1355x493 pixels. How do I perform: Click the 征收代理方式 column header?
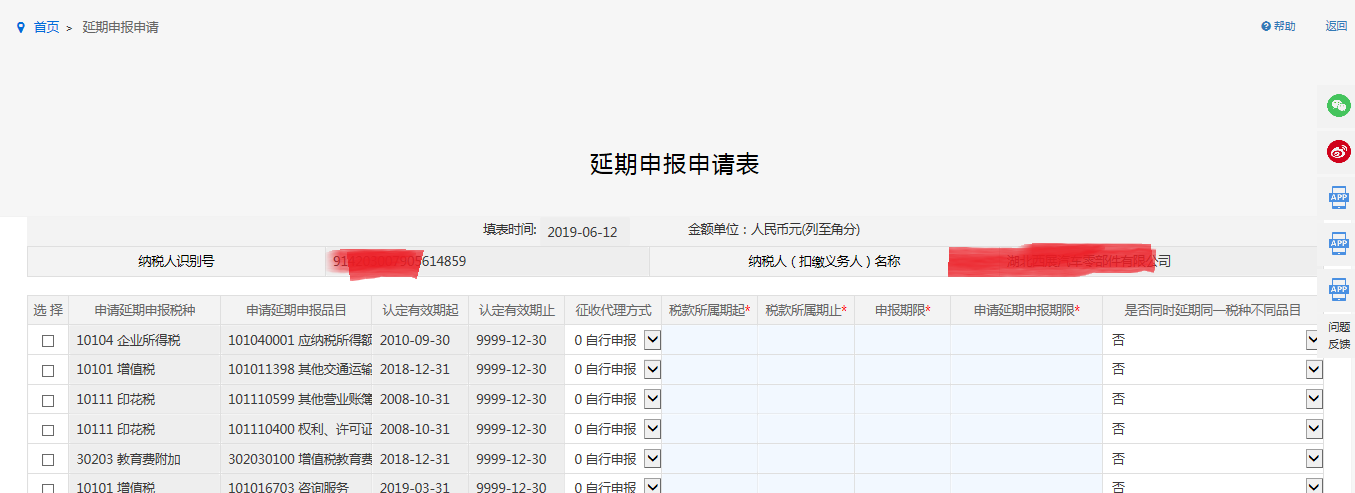(613, 310)
